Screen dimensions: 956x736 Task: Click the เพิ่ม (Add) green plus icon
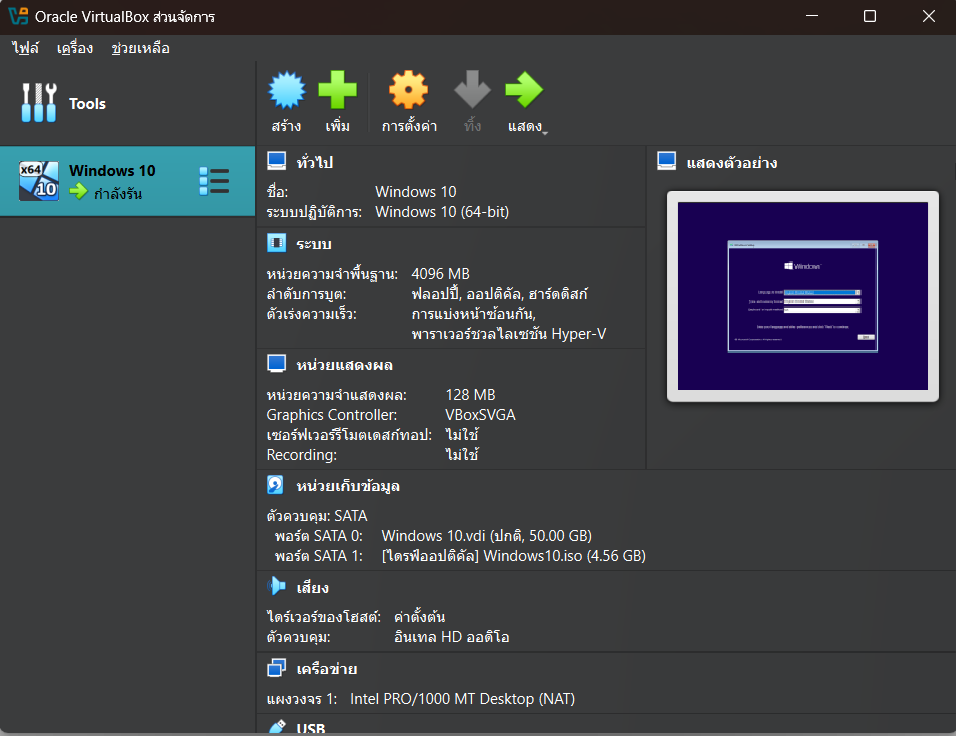pos(337,90)
